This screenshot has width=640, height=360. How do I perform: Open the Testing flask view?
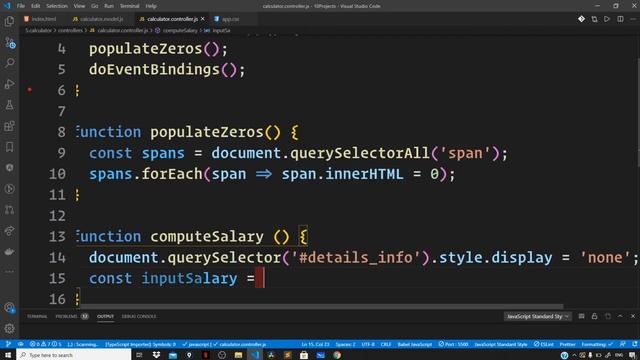click(9, 105)
